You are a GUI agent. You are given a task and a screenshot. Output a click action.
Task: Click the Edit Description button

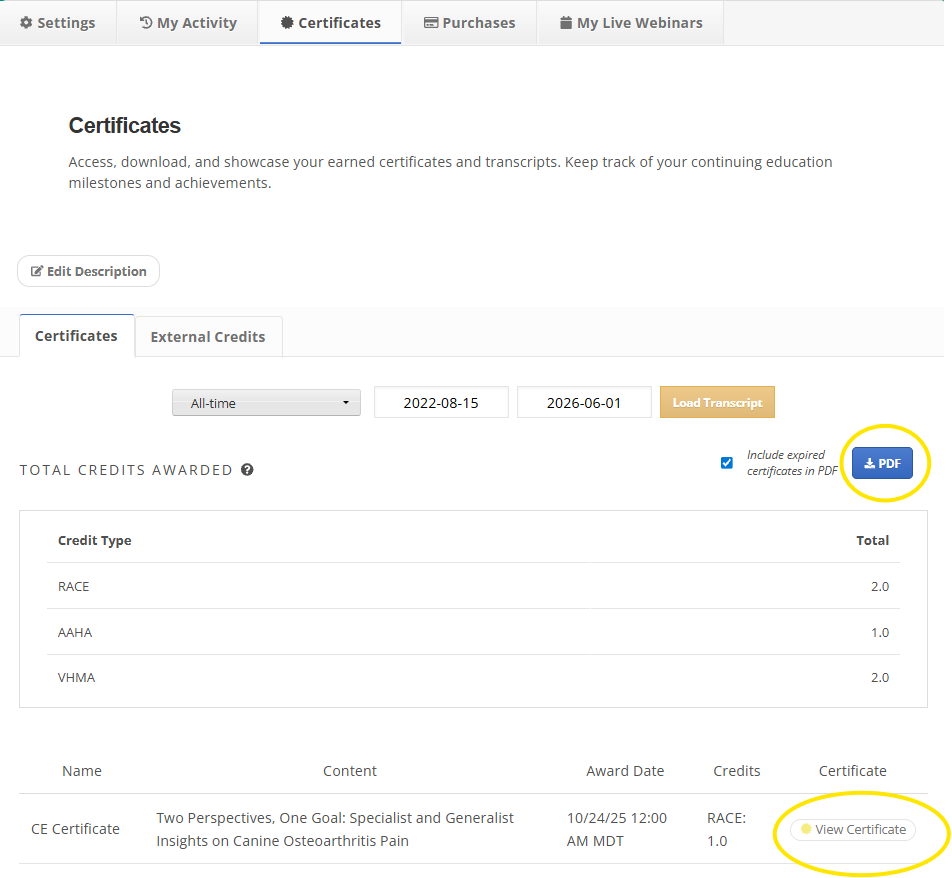pyautogui.click(x=89, y=271)
